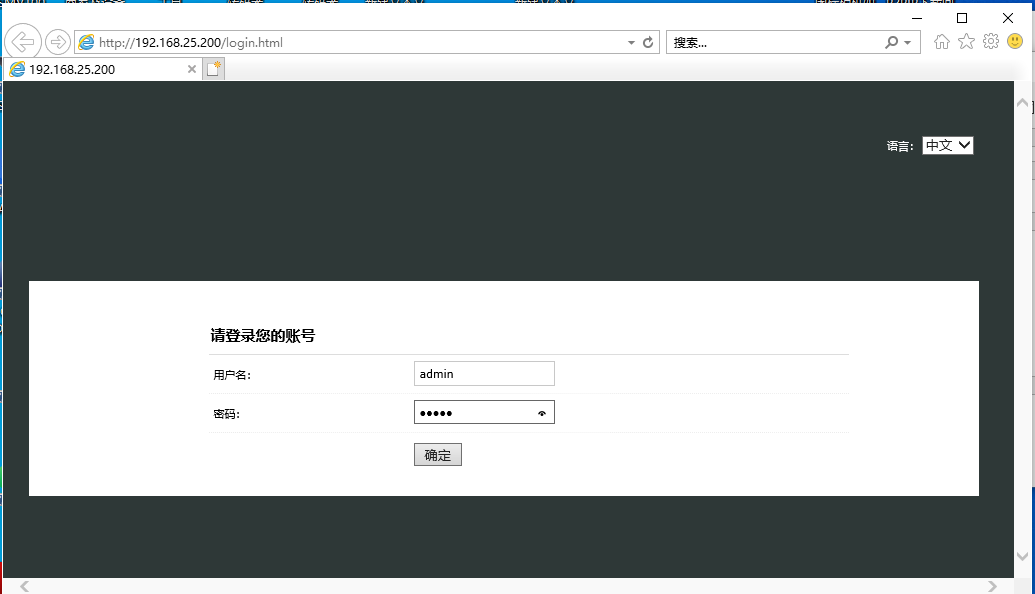This screenshot has height=594, width=1035.
Task: Open the Home page icon
Action: pyautogui.click(x=940, y=41)
